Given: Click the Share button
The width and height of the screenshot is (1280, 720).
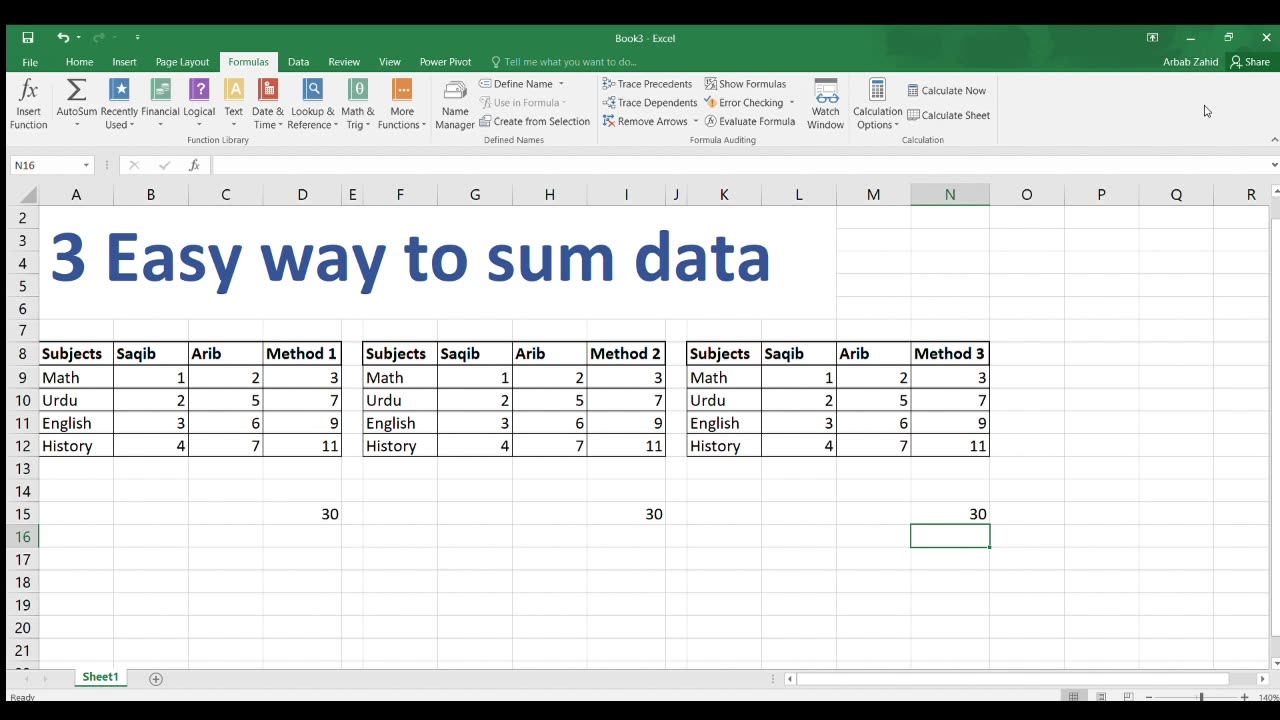Looking at the screenshot, I should pyautogui.click(x=1250, y=62).
